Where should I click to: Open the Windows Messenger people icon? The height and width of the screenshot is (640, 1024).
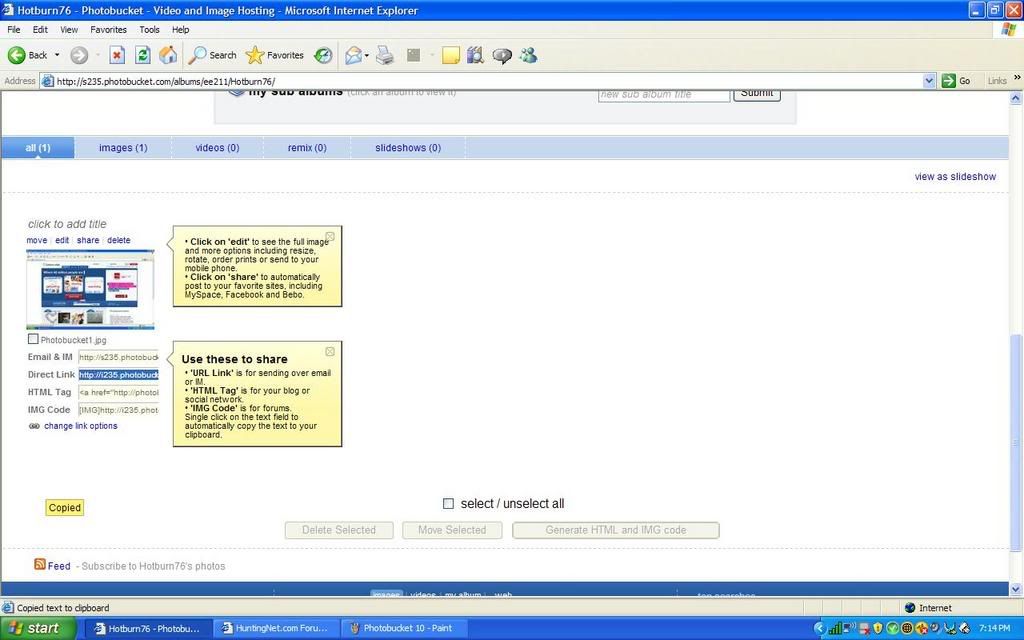528,56
